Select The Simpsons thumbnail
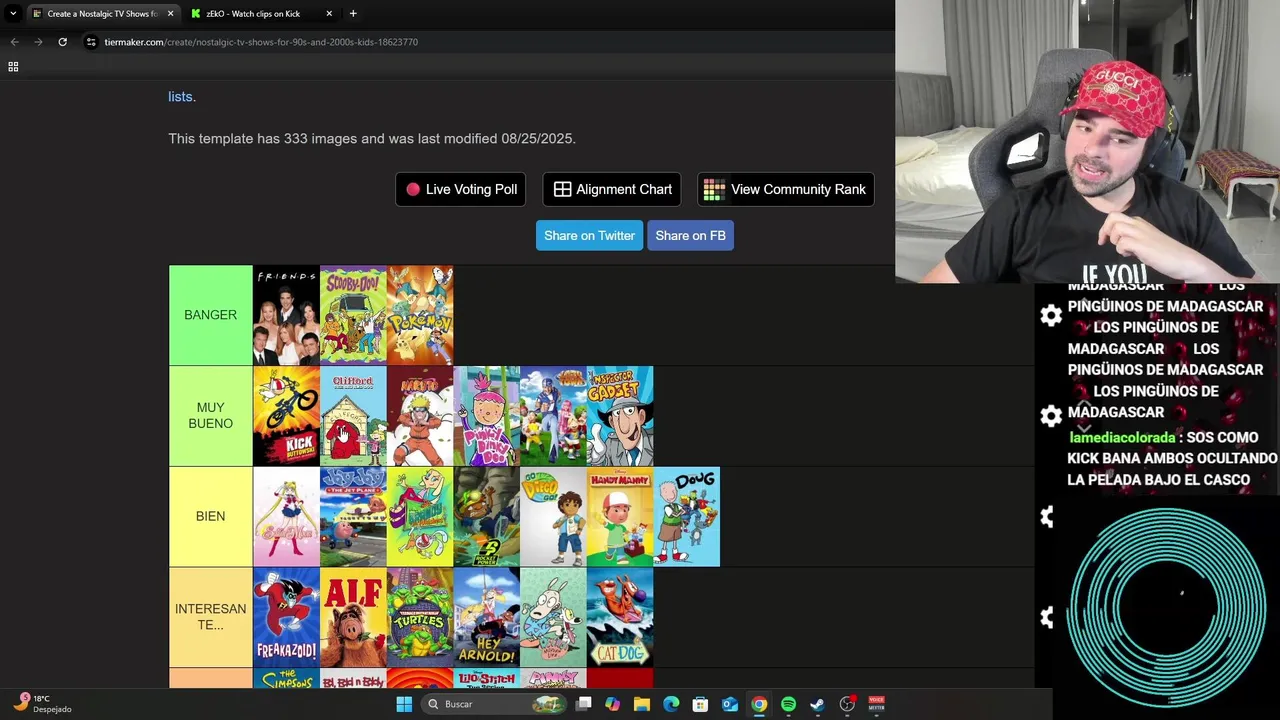 click(x=286, y=679)
